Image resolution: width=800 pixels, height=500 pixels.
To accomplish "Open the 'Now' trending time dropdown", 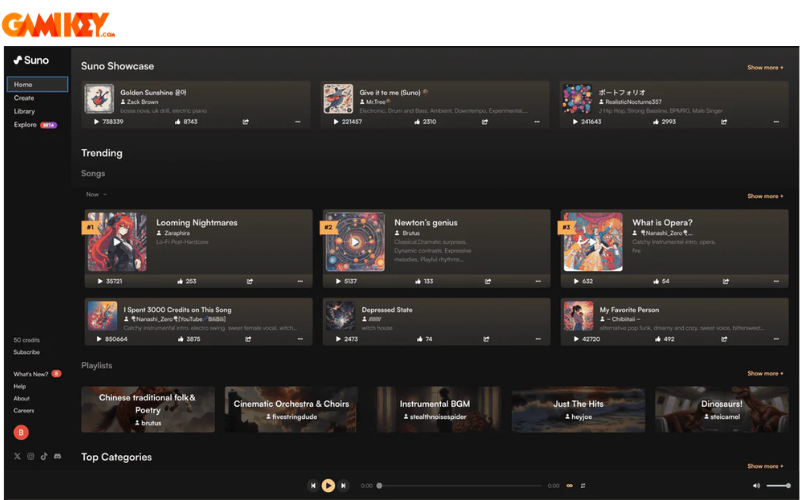I will click(96, 194).
